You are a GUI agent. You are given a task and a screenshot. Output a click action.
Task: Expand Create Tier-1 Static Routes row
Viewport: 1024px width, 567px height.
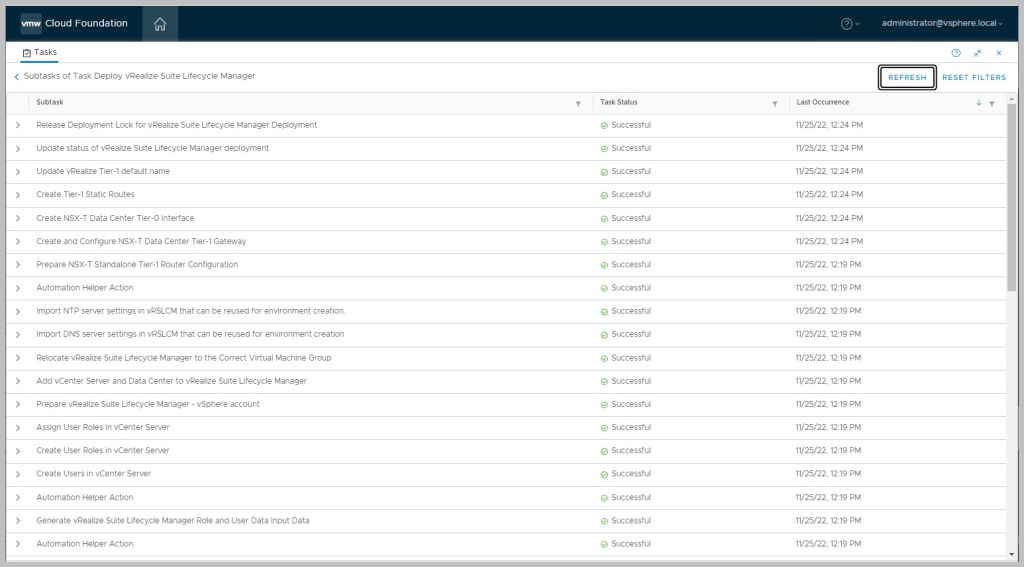pos(18,195)
